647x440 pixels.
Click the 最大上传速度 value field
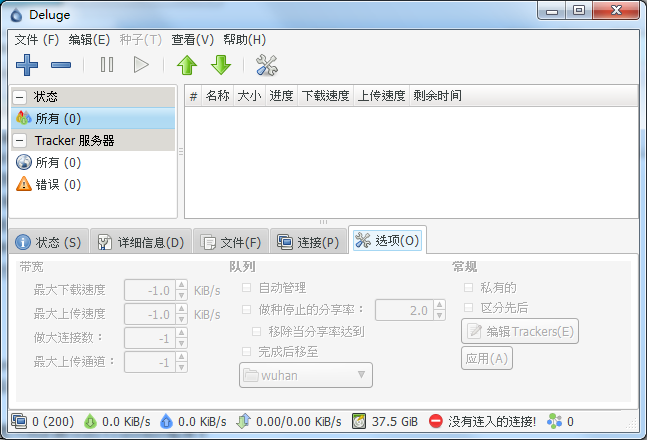point(151,315)
